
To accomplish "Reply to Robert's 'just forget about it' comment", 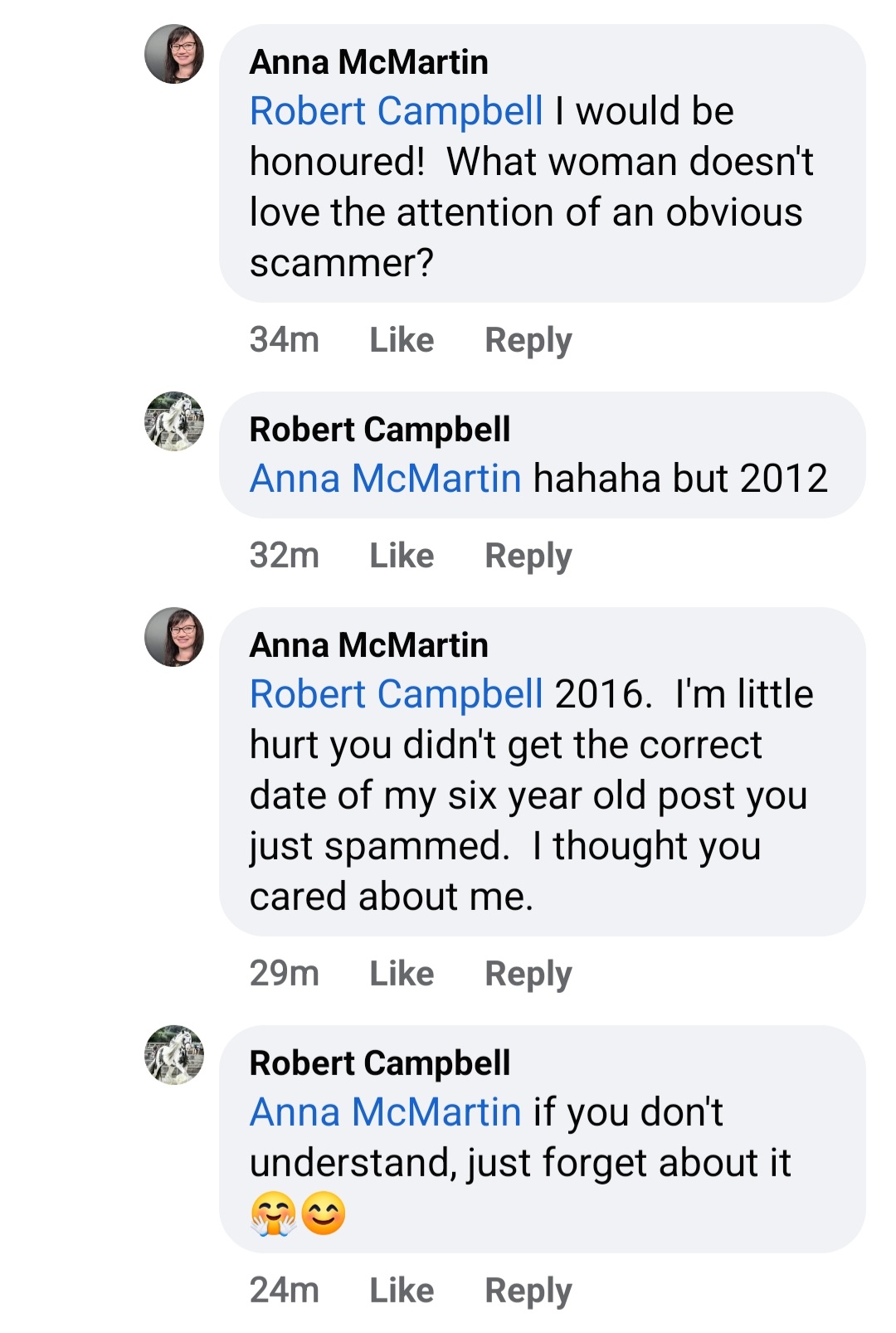I will [x=528, y=1291].
